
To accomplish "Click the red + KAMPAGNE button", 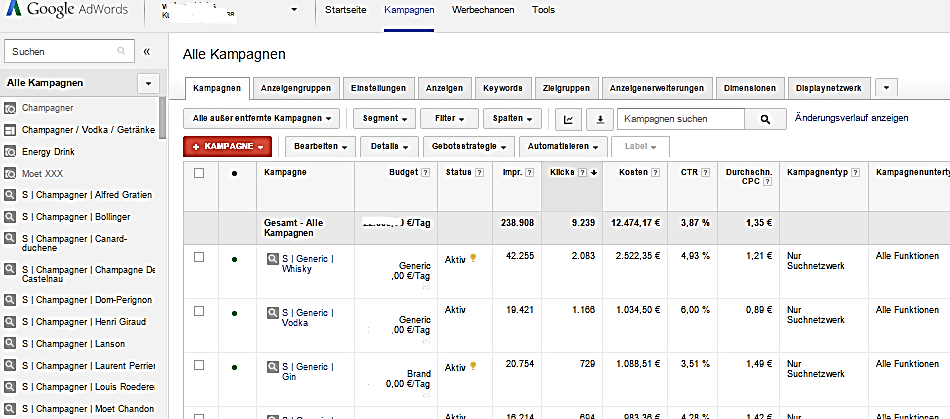I will coord(227,147).
